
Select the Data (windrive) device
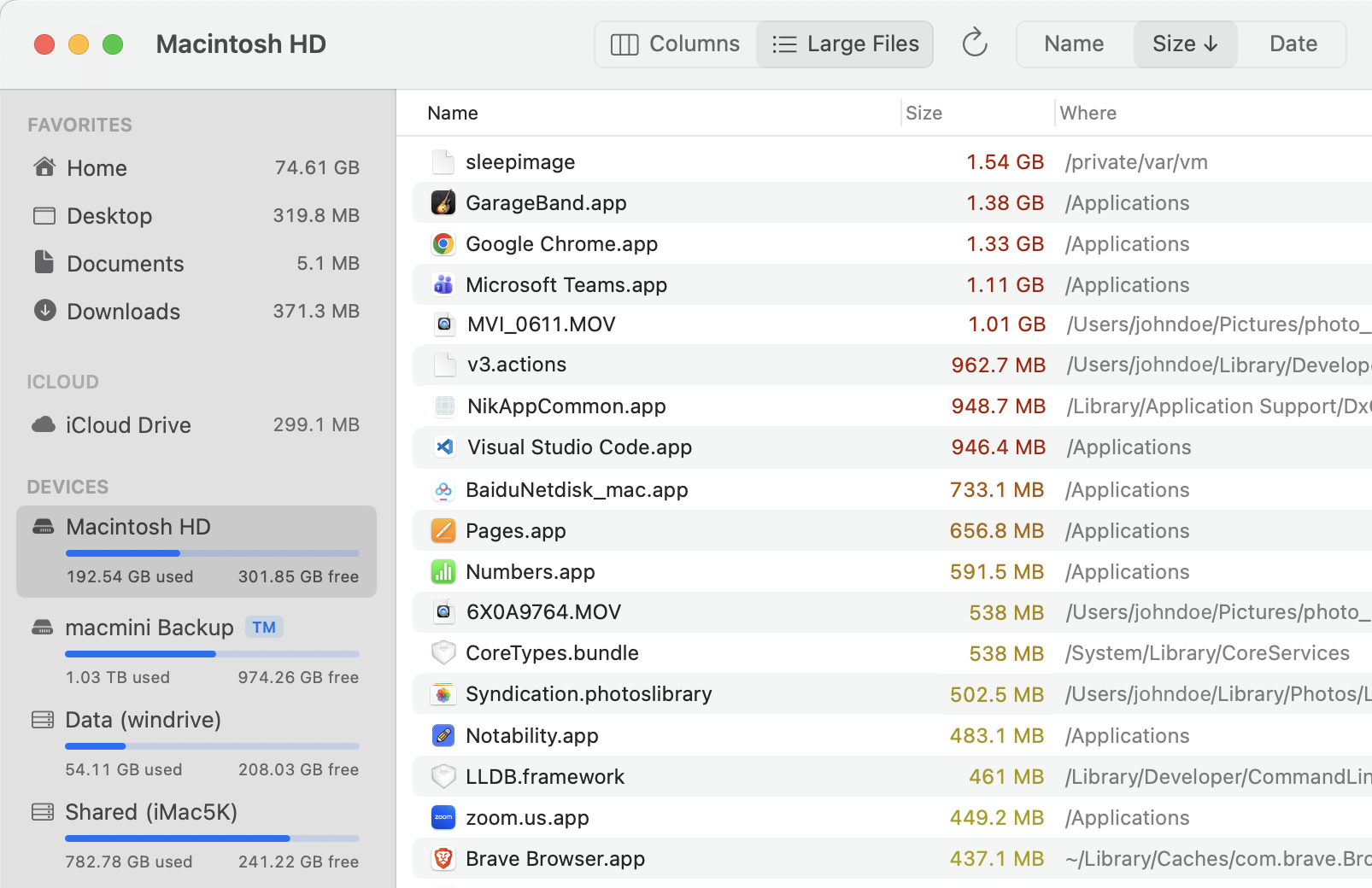pos(196,744)
